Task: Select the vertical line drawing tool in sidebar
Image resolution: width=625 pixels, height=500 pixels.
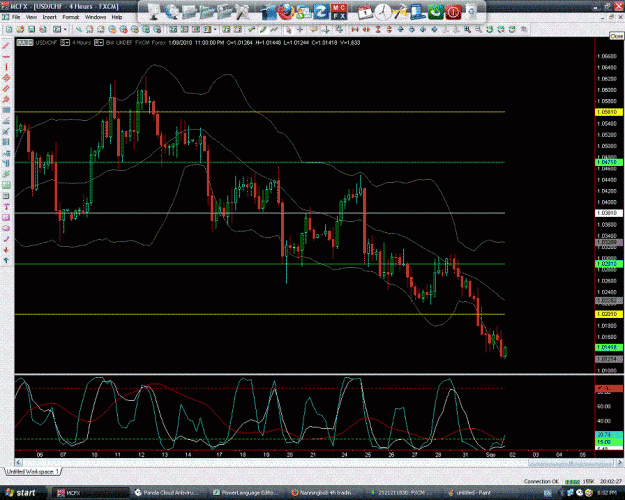Action: point(6,67)
